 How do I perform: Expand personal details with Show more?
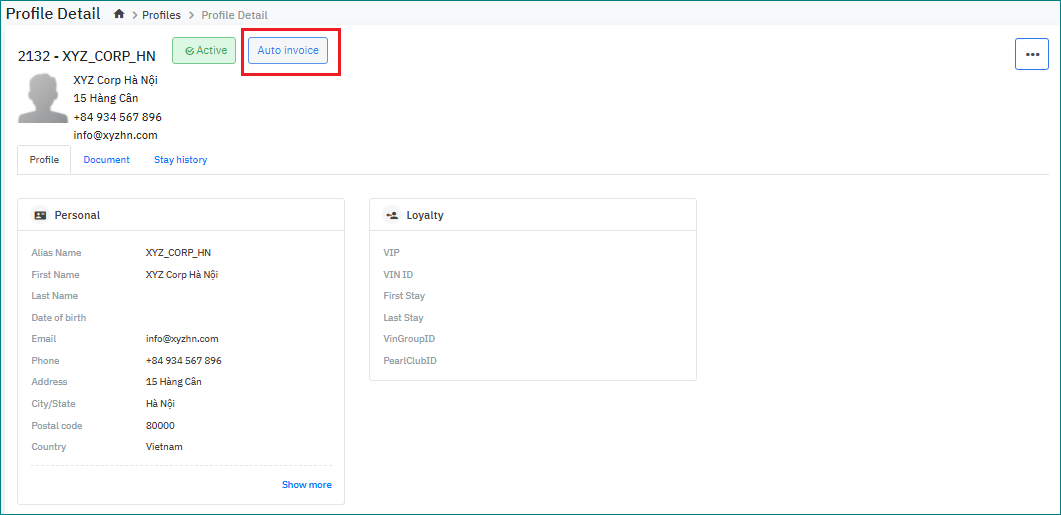pyautogui.click(x=306, y=485)
